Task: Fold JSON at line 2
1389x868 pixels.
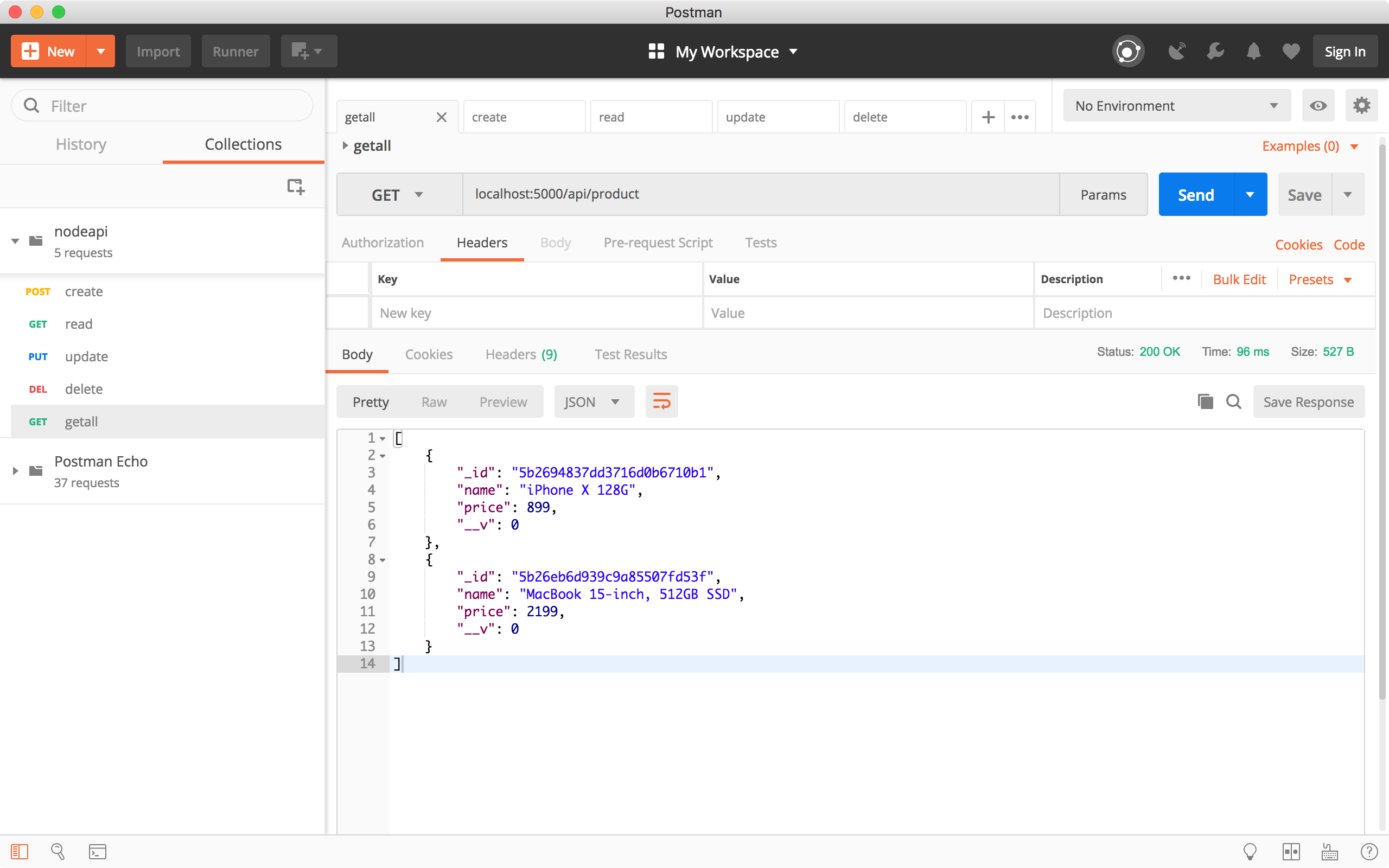Action: [x=383, y=456]
